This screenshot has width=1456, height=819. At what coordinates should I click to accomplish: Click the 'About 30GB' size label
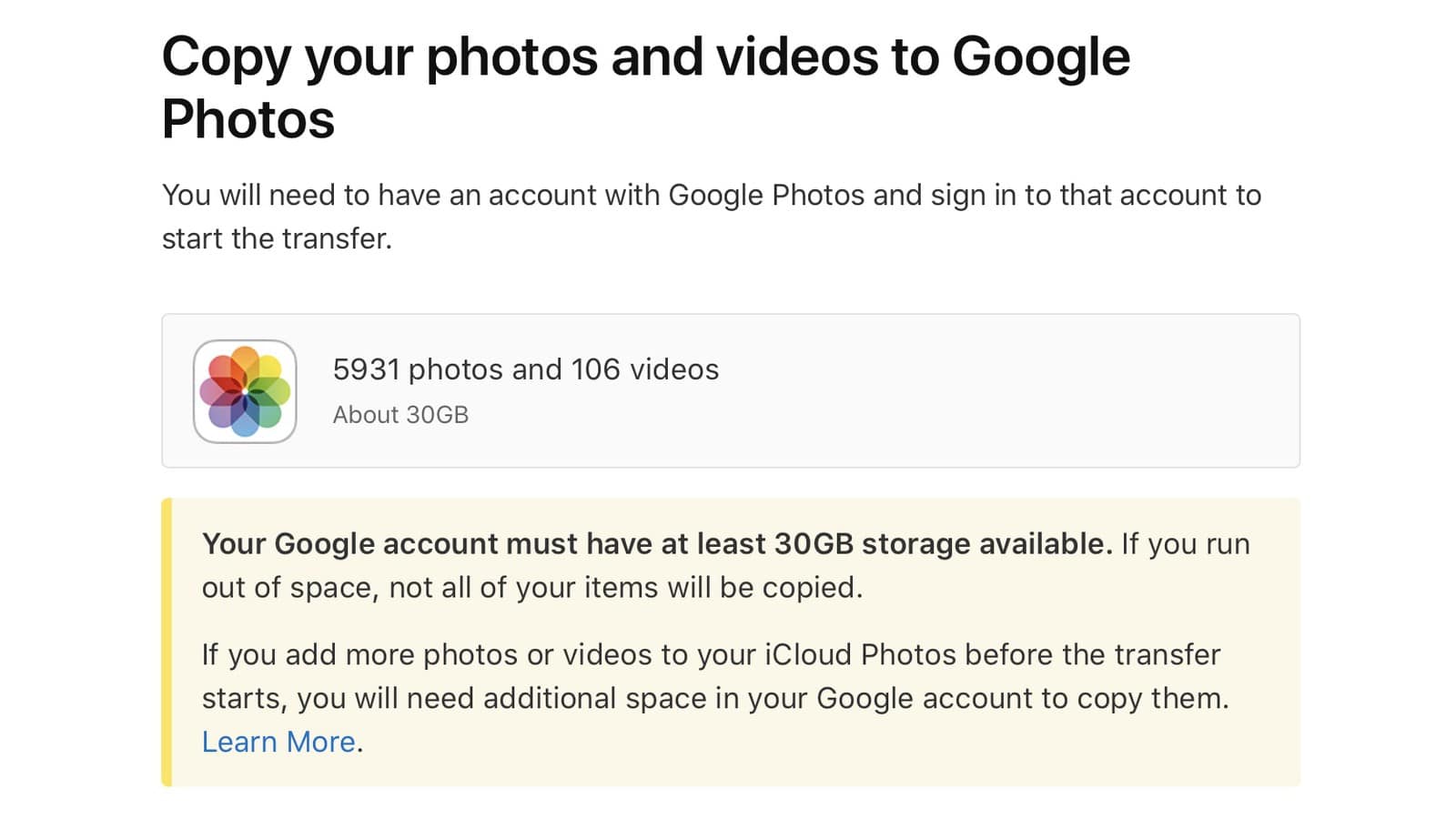(x=400, y=415)
